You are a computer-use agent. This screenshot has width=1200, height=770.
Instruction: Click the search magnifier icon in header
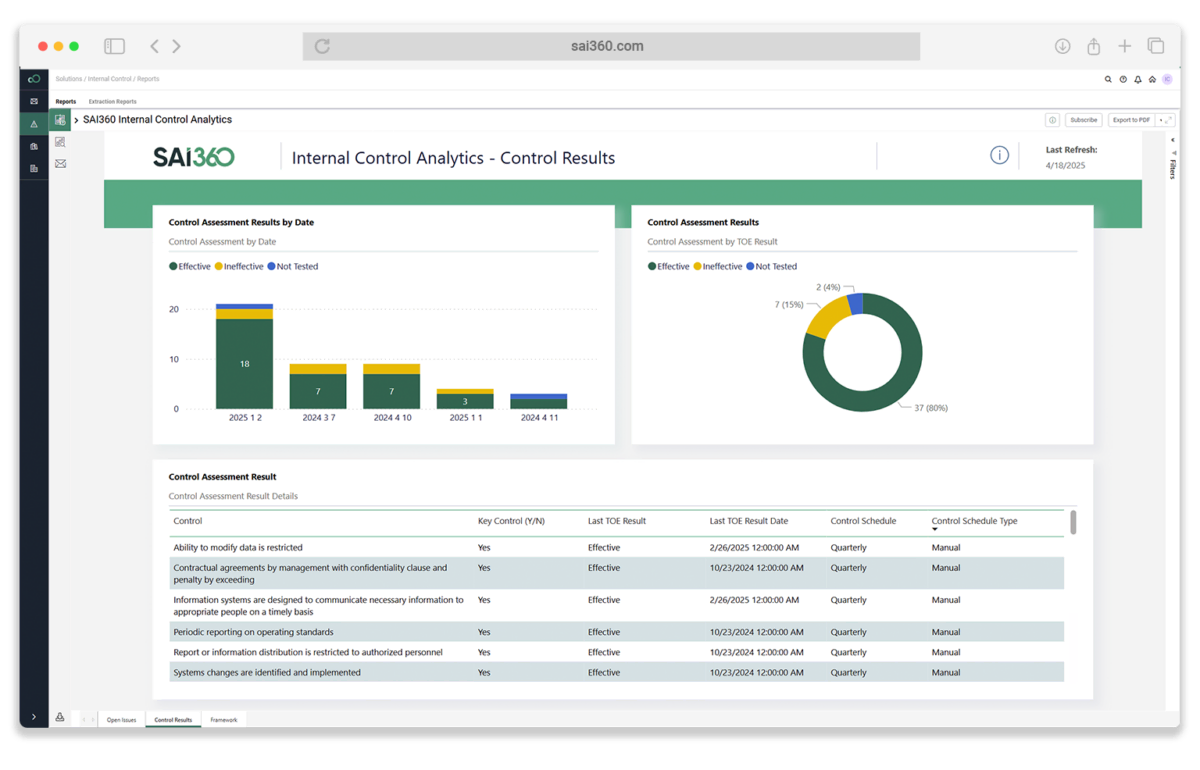(x=1108, y=79)
